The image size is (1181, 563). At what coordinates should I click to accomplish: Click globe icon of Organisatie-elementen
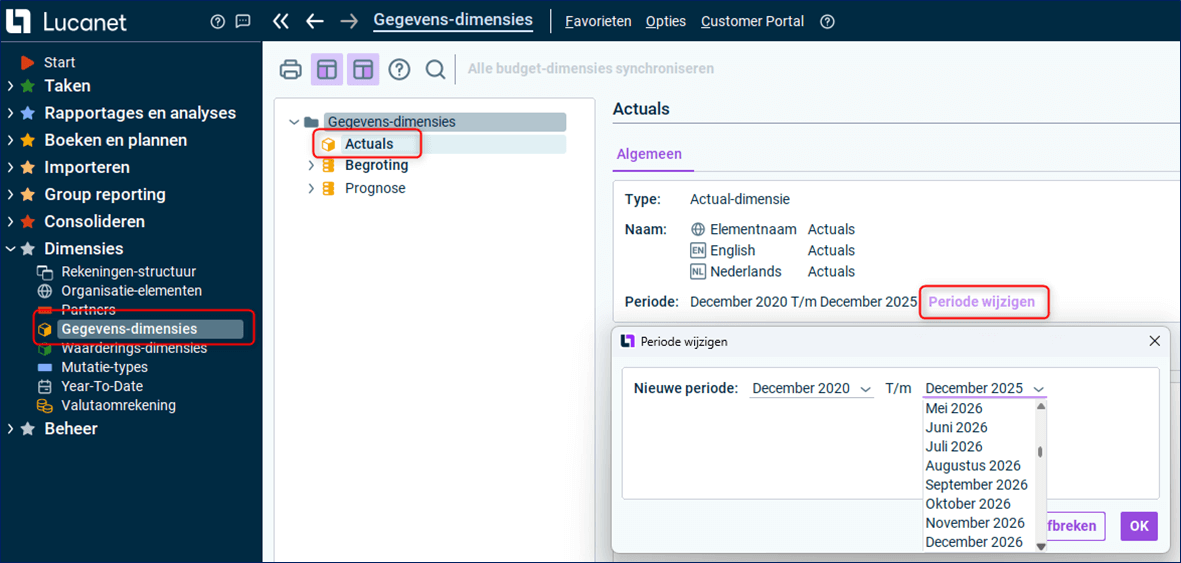pos(45,291)
